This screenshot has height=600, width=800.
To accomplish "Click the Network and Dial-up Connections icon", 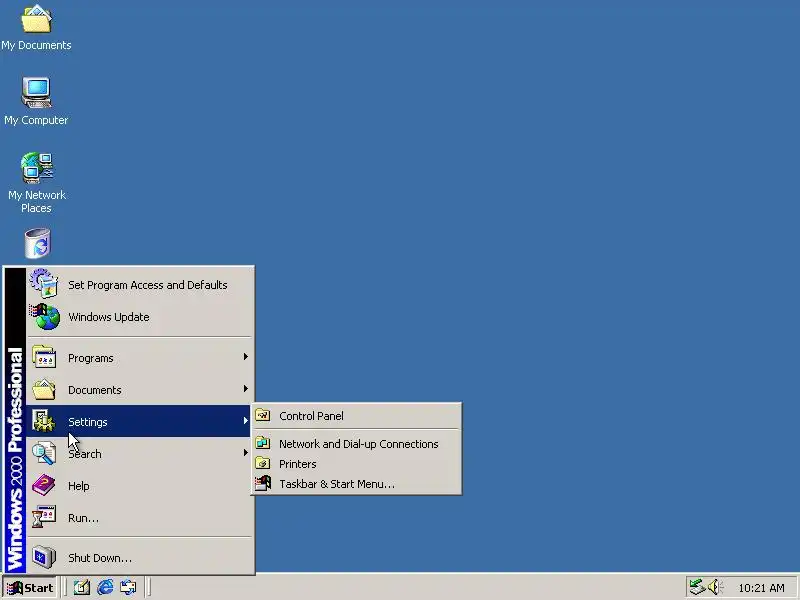I will [x=263, y=443].
